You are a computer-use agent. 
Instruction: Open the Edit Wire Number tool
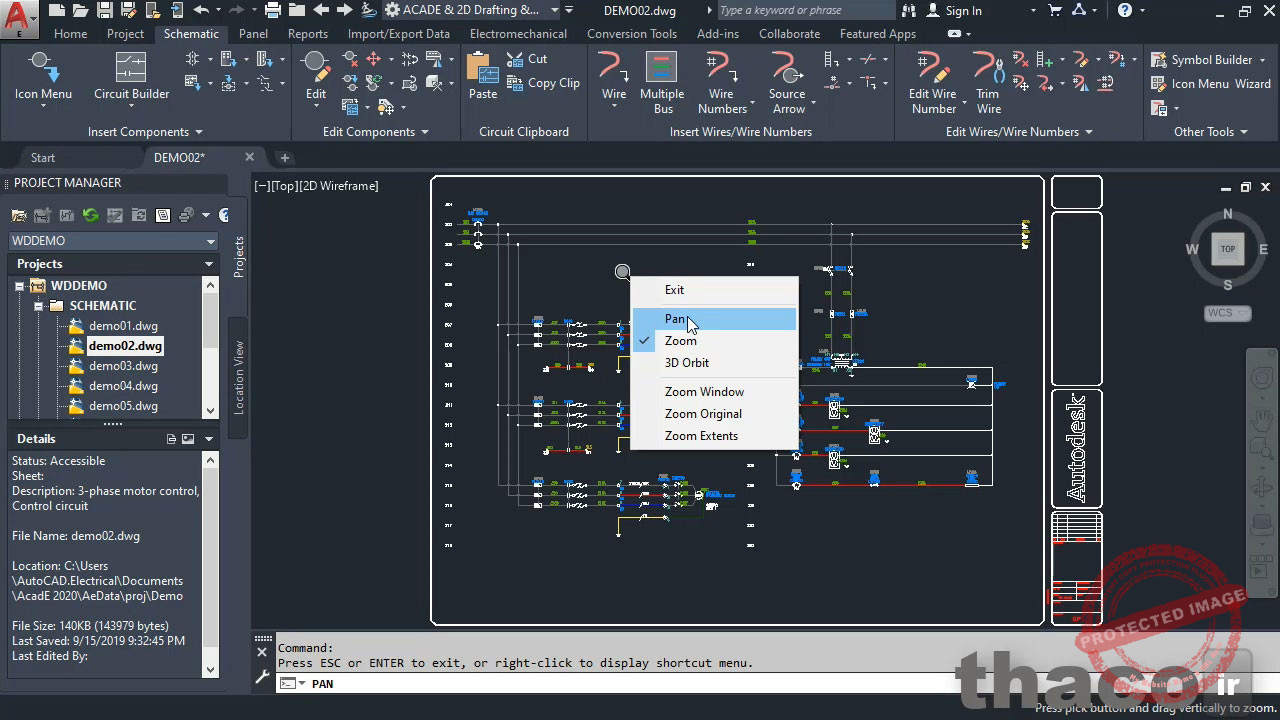(x=932, y=80)
